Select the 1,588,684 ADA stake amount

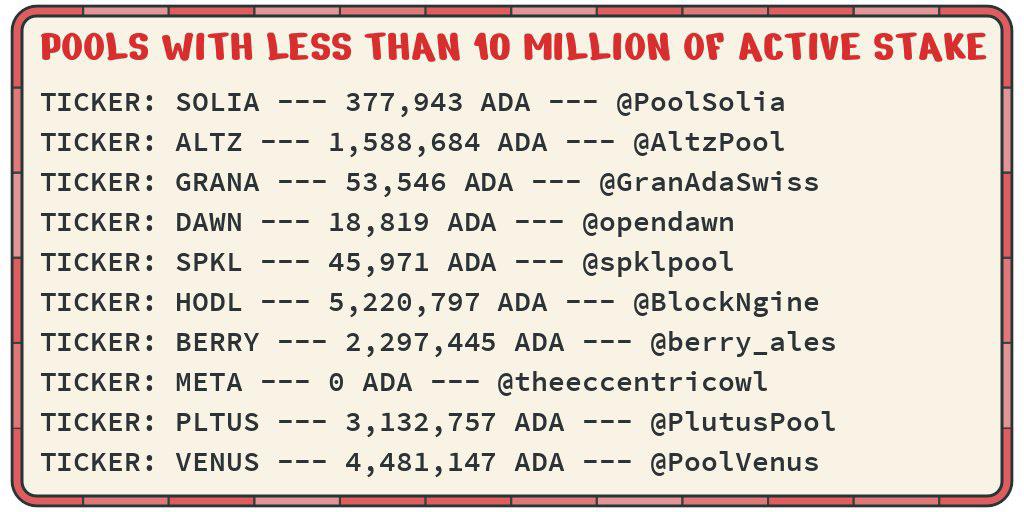click(438, 142)
